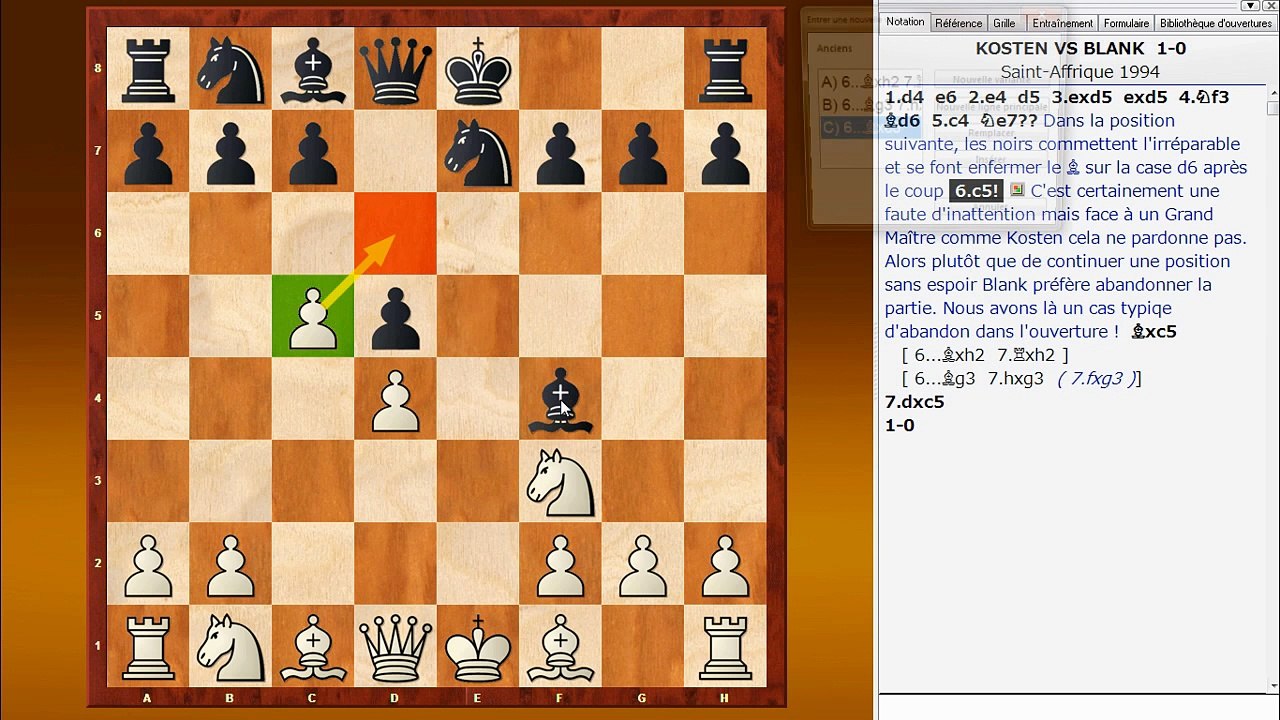This screenshot has height=720, width=1280.
Task: Go to variation move 6...♗g3
Action: coord(946,379)
